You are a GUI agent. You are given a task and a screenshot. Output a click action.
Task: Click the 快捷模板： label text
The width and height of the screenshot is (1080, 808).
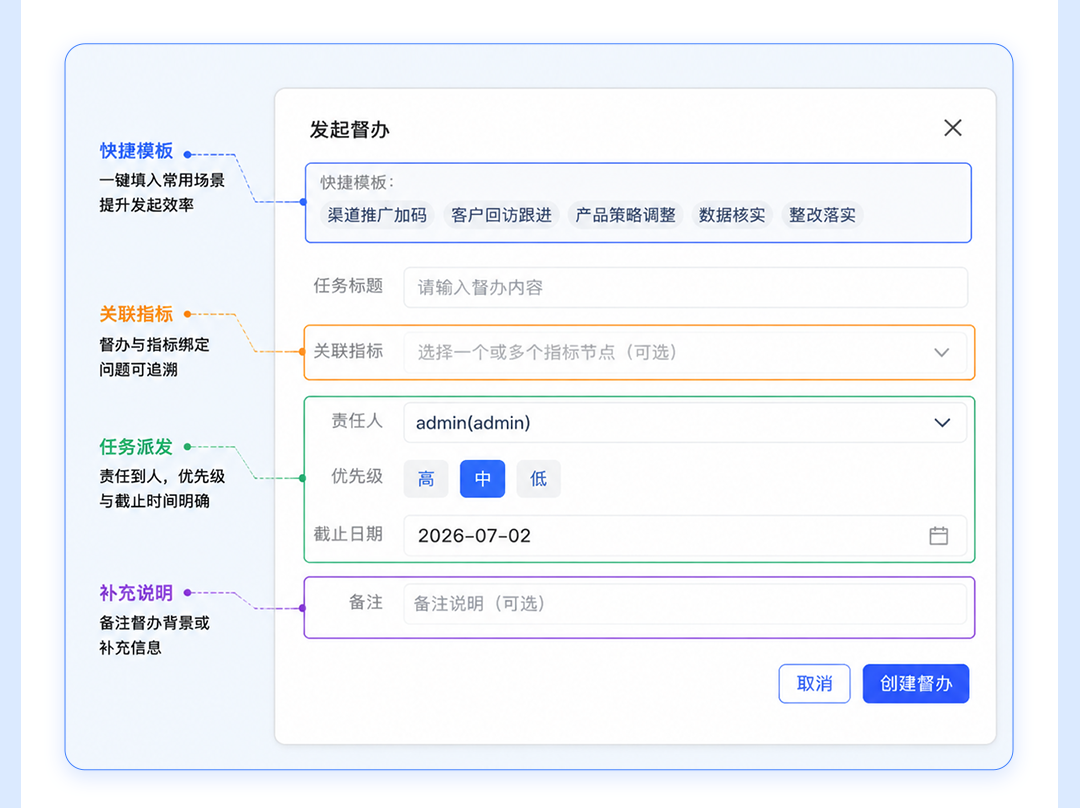click(357, 182)
